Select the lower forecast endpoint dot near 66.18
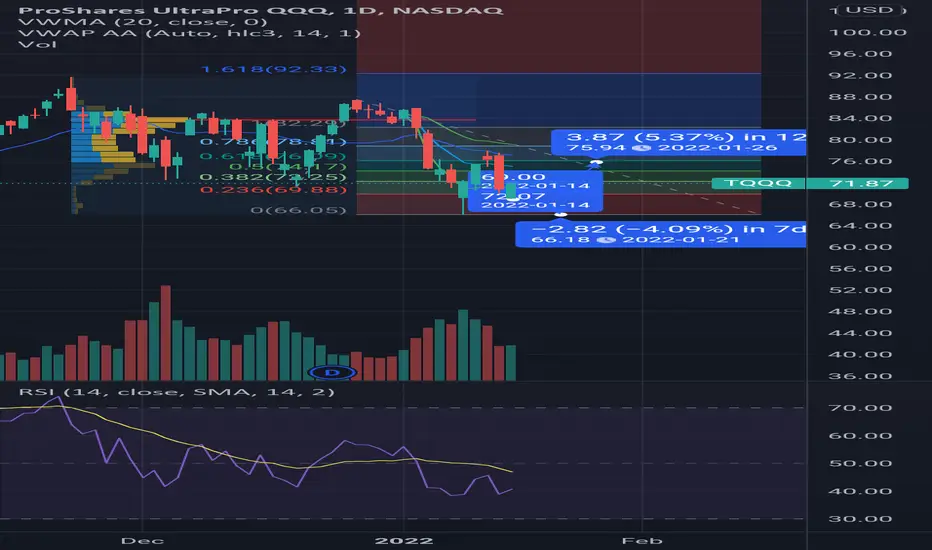This screenshot has width=932, height=550. (561, 214)
